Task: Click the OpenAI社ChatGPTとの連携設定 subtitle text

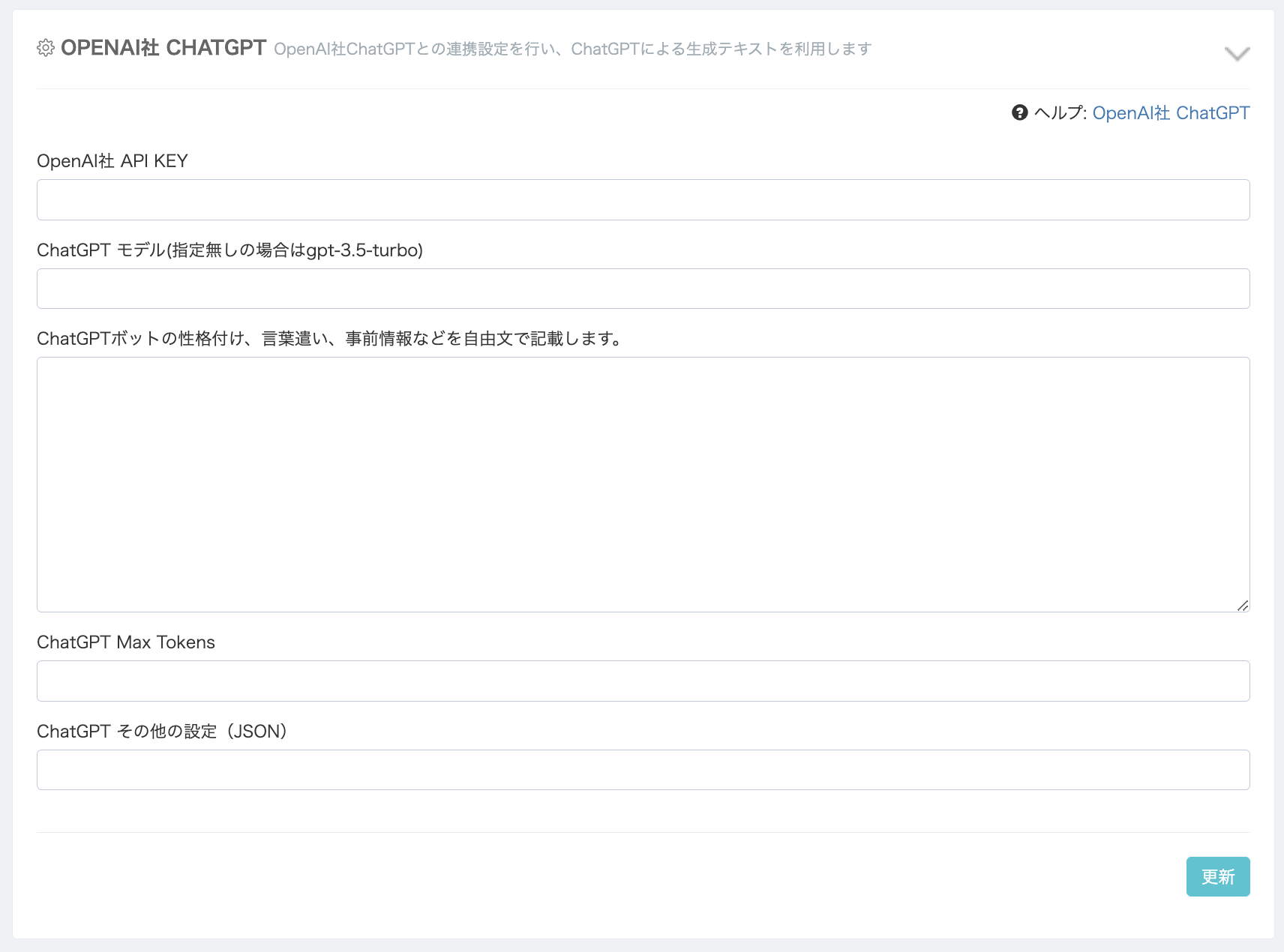Action: (x=573, y=49)
